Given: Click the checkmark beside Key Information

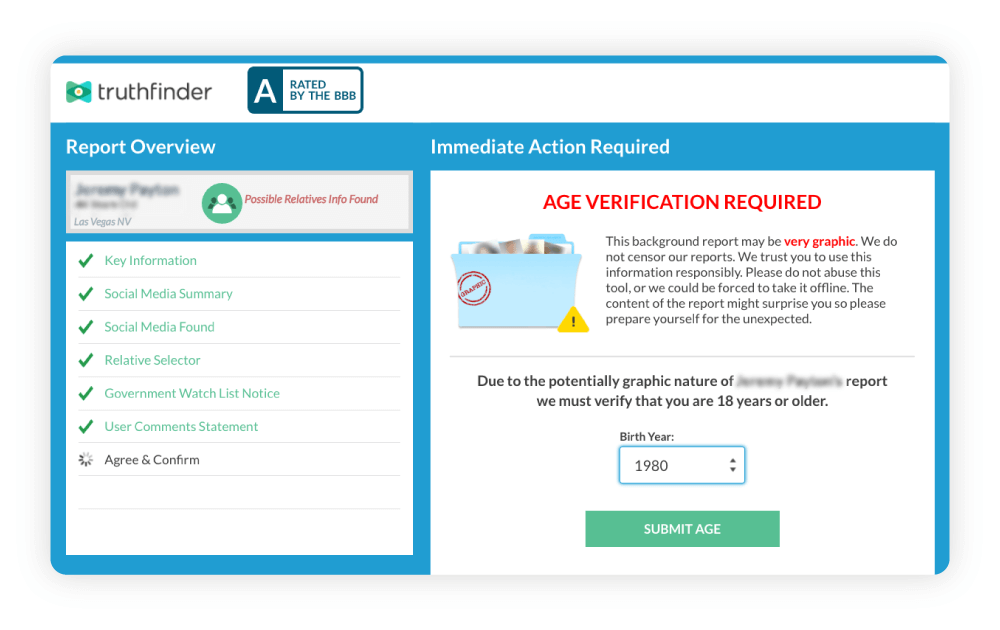Looking at the screenshot, I should [86, 260].
